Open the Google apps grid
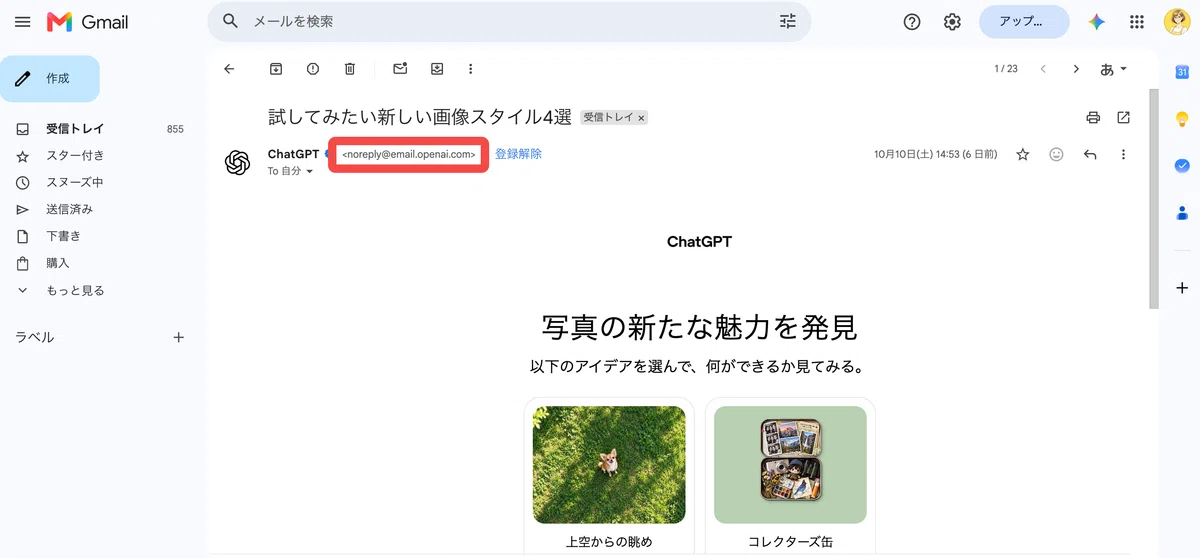 [1137, 22]
